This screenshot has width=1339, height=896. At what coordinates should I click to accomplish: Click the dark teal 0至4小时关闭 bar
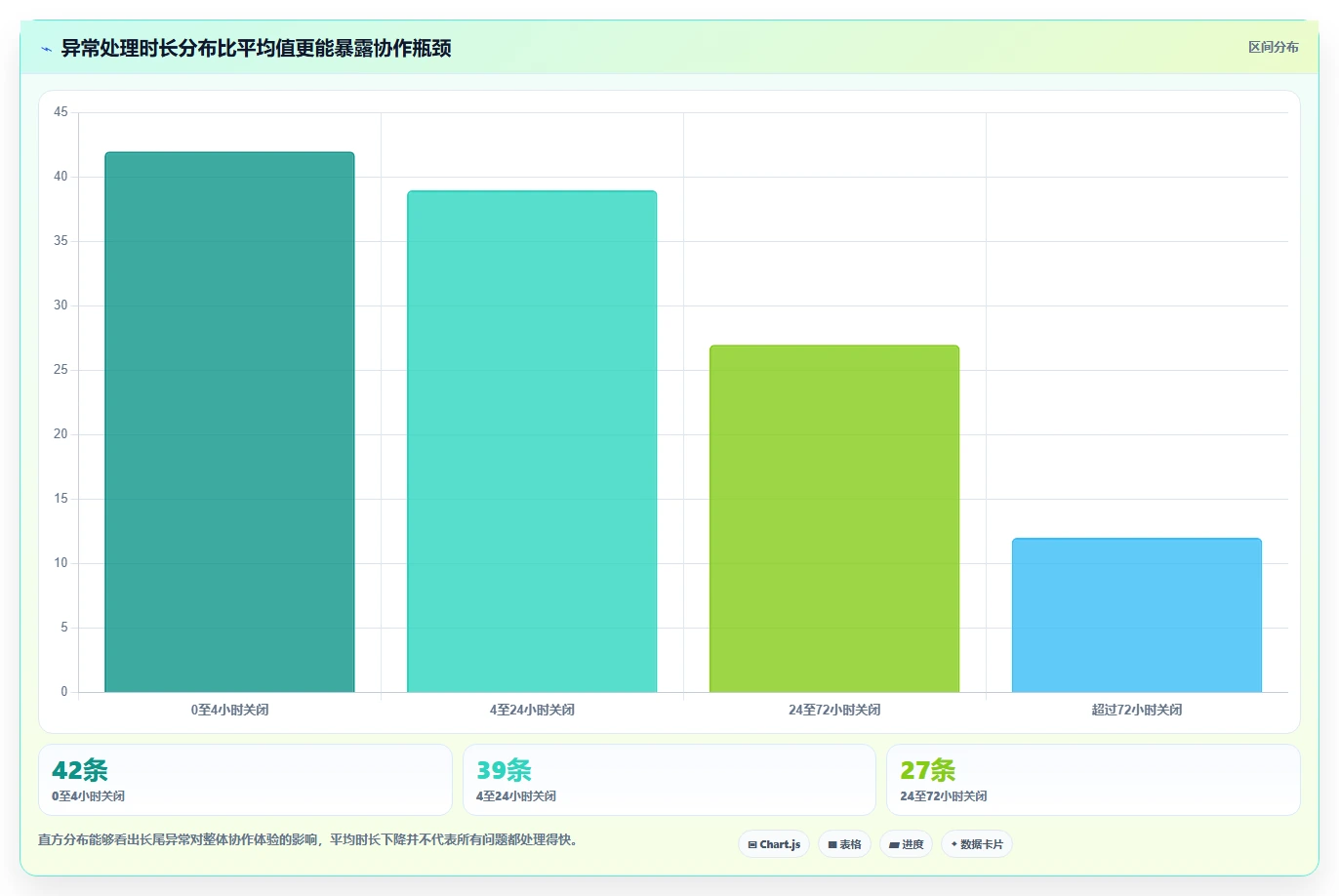tap(229, 422)
